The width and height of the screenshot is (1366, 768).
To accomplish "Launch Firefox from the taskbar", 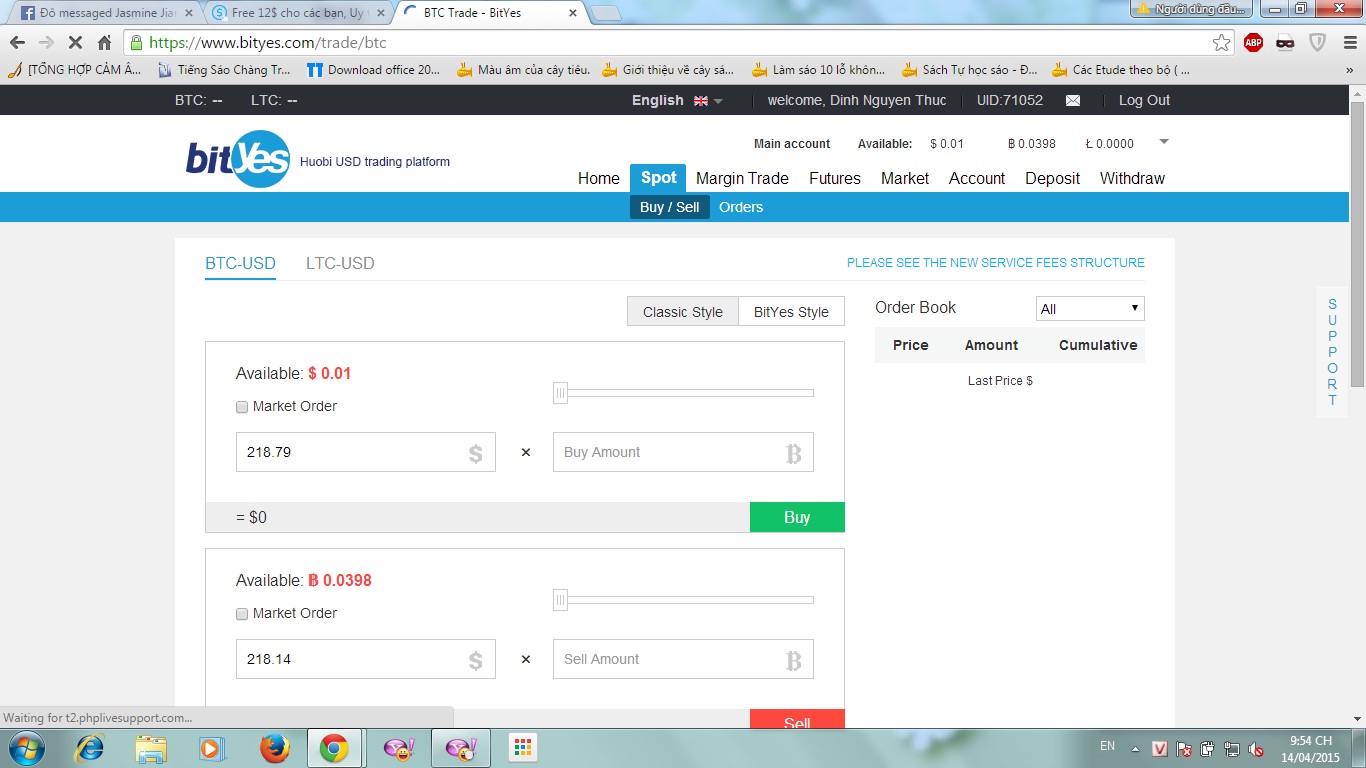I will (274, 748).
